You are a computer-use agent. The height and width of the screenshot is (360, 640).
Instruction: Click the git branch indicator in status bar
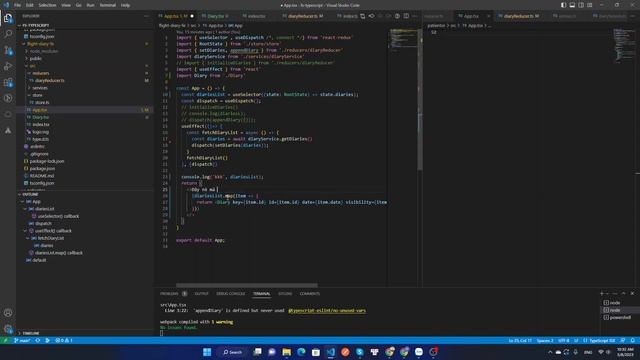(x=22, y=340)
